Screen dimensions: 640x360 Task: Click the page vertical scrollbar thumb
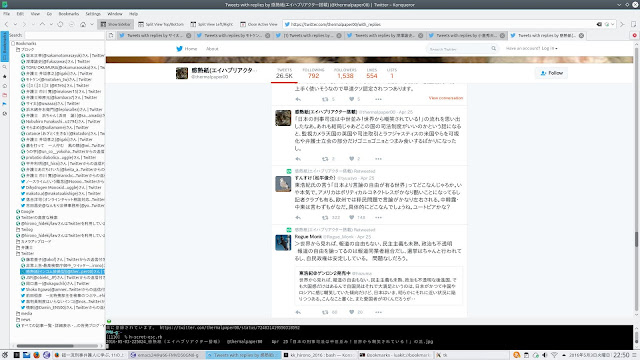(636, 239)
